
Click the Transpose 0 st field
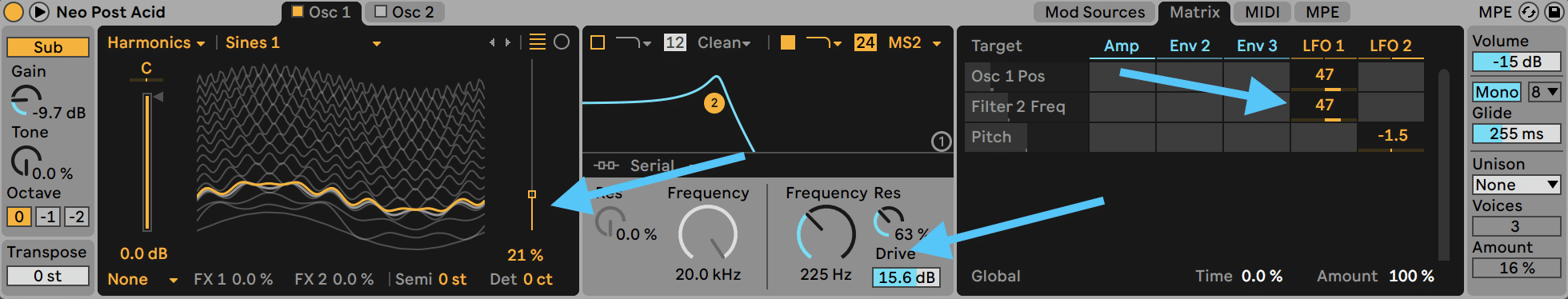tap(48, 276)
